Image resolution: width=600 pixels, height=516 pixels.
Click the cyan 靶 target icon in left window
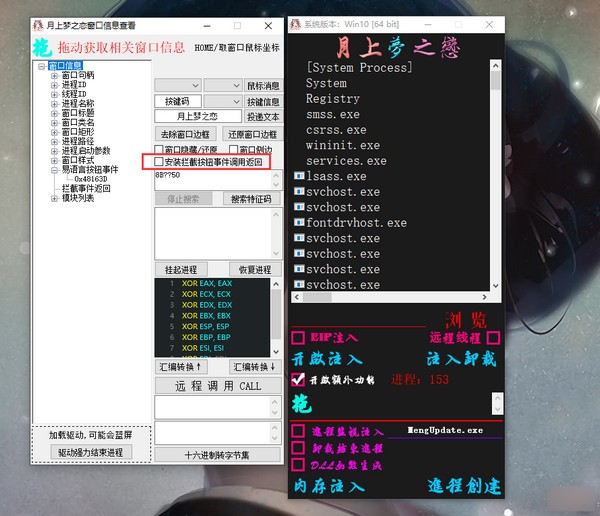tap(43, 46)
